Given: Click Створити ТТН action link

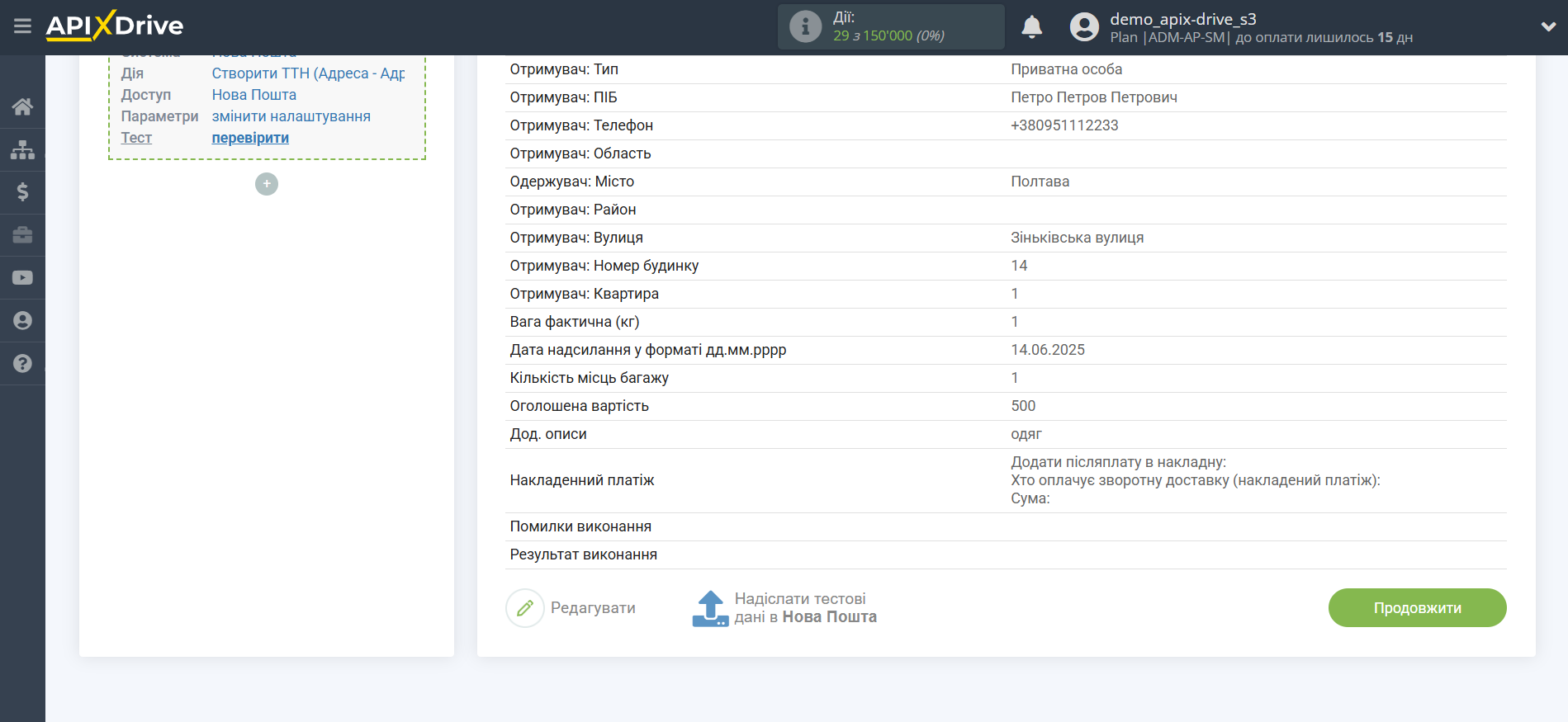Looking at the screenshot, I should pos(308,73).
